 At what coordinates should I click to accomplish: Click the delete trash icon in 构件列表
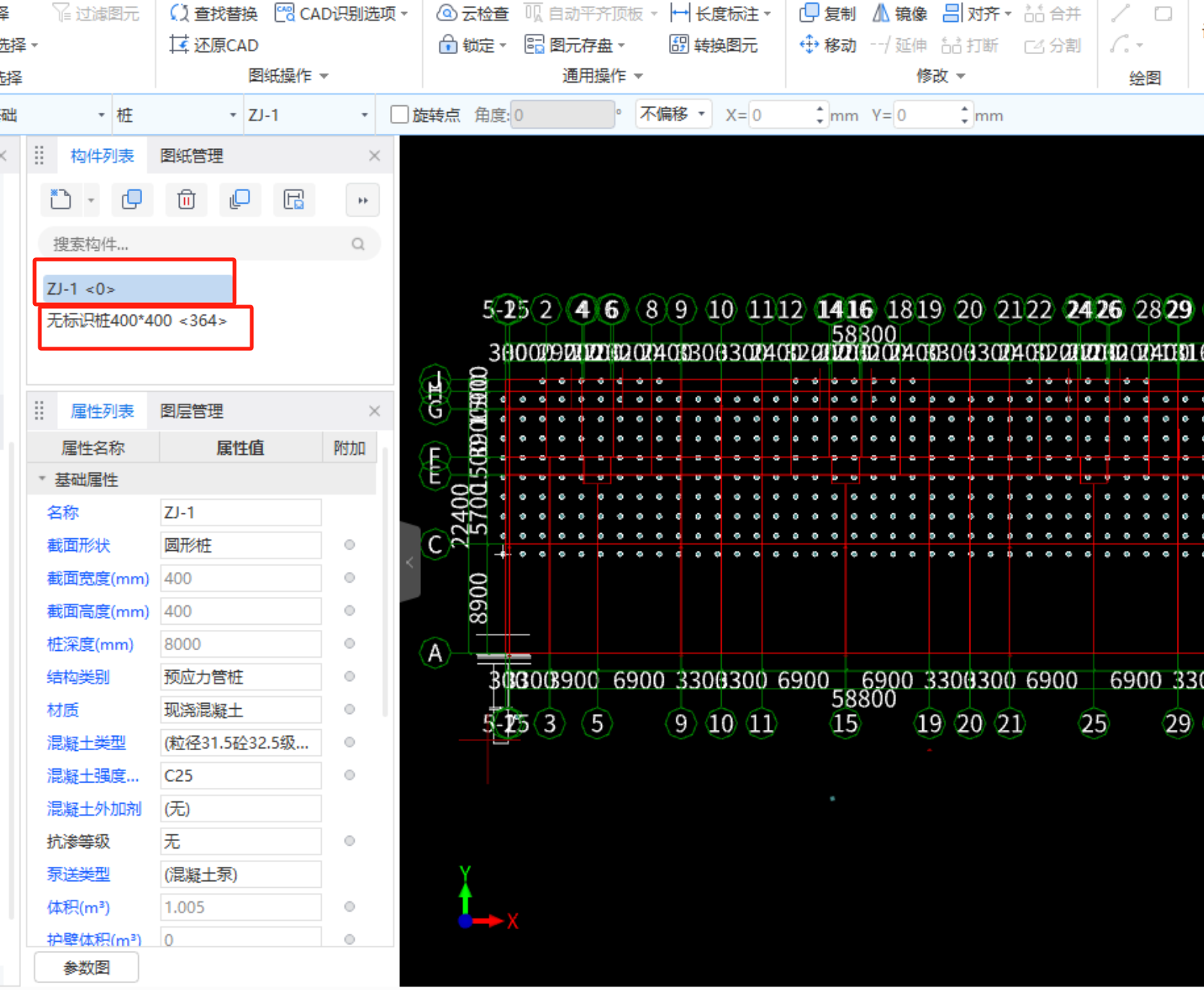186,200
